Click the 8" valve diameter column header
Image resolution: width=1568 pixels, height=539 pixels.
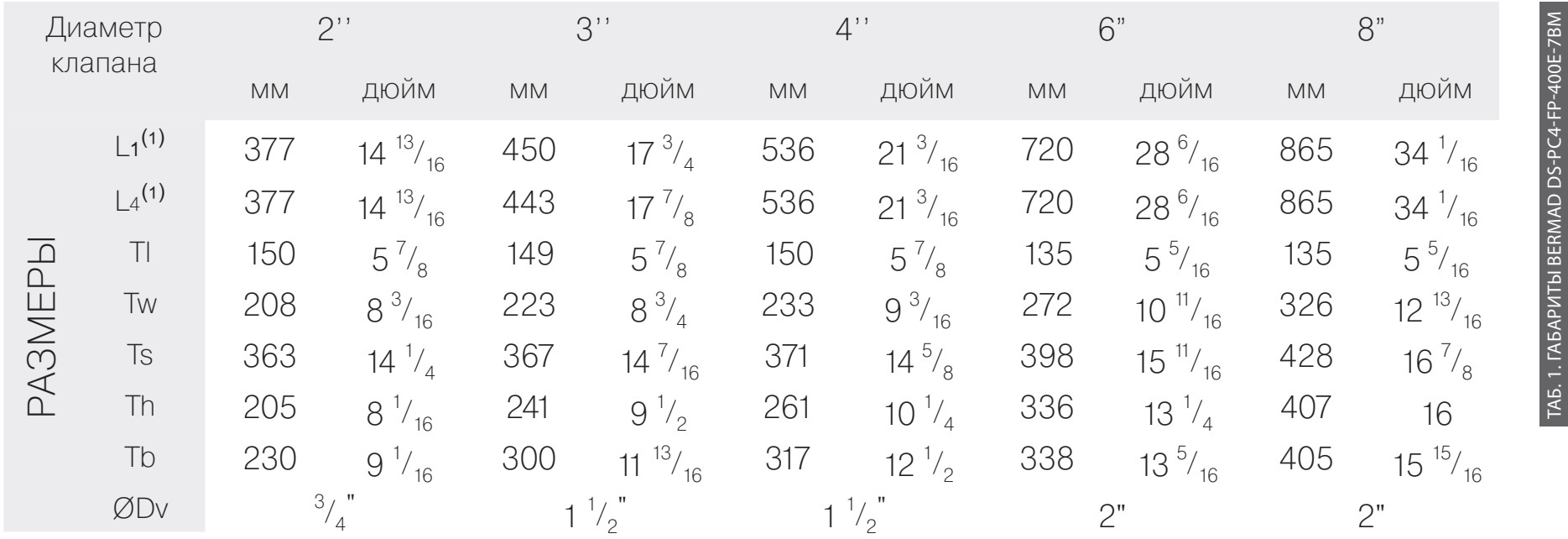click(x=1370, y=31)
